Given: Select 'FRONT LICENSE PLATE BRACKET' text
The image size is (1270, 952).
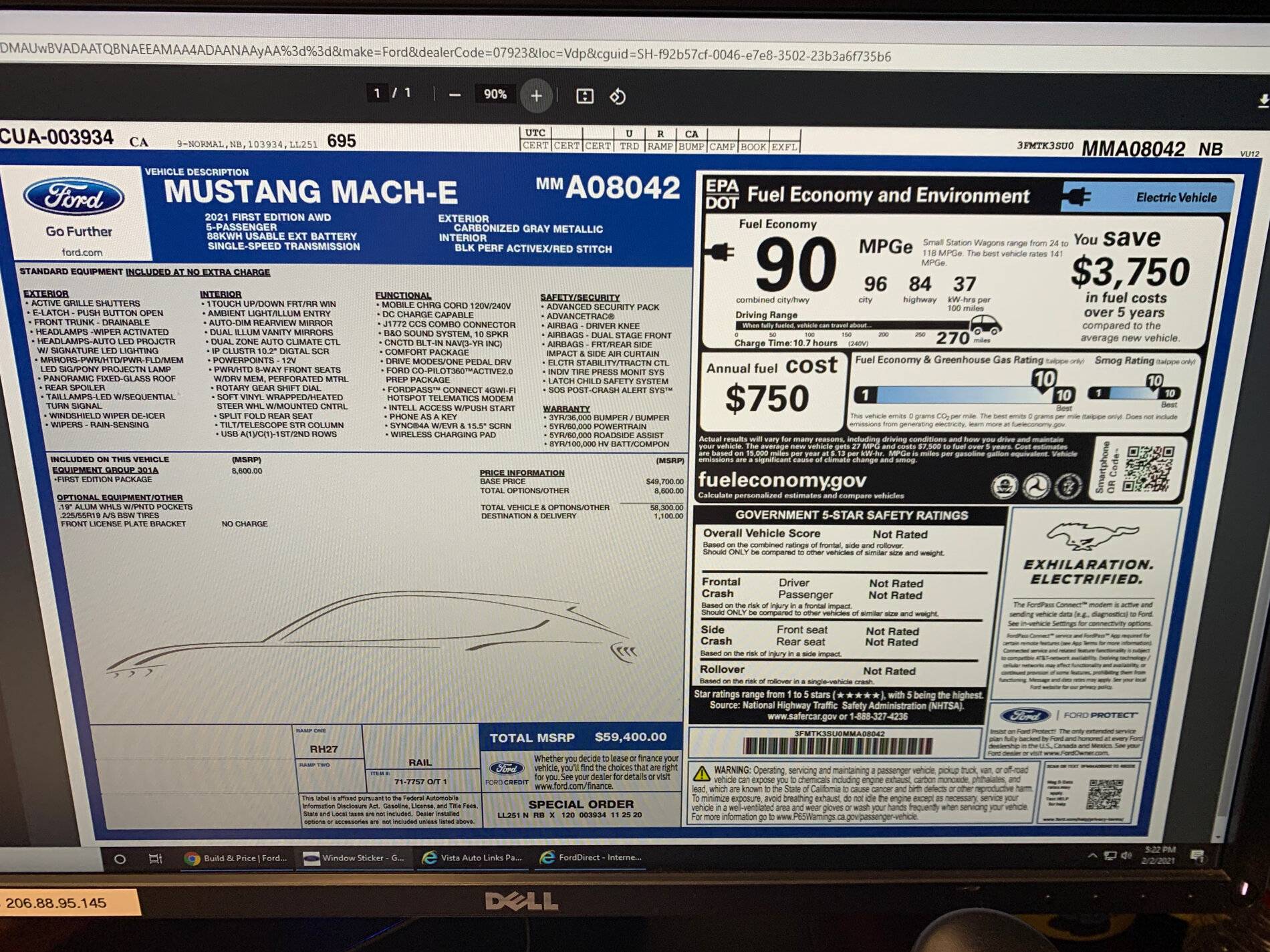Looking at the screenshot, I should (123, 524).
